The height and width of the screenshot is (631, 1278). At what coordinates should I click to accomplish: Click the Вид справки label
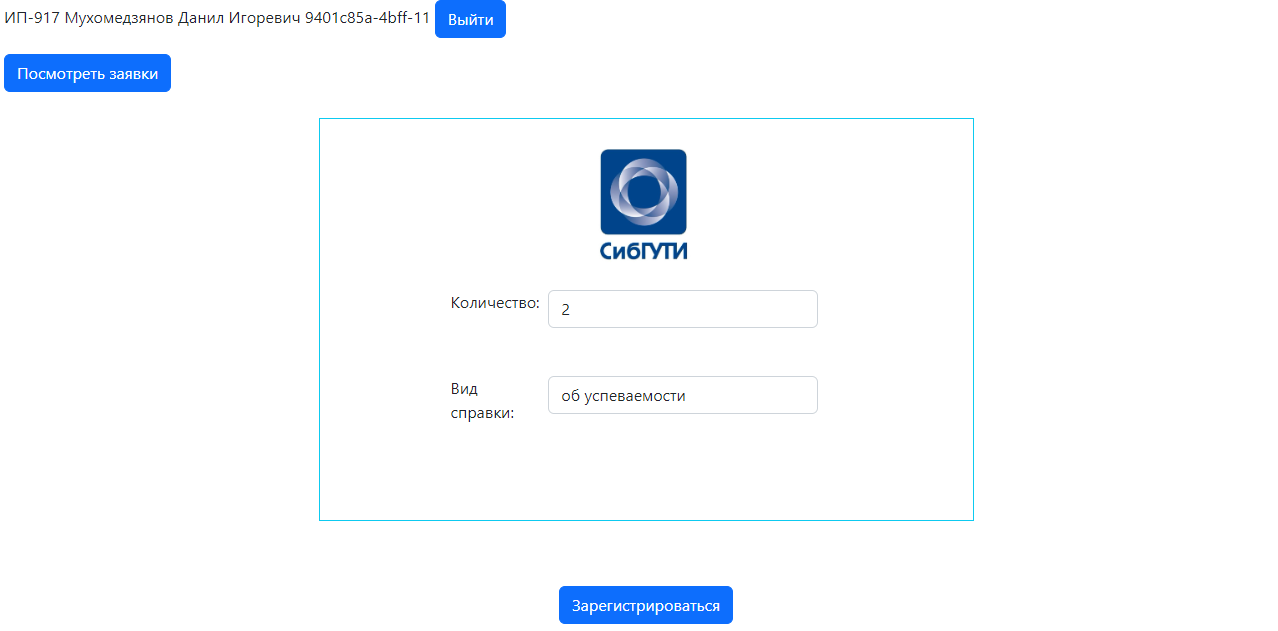pyautogui.click(x=482, y=401)
